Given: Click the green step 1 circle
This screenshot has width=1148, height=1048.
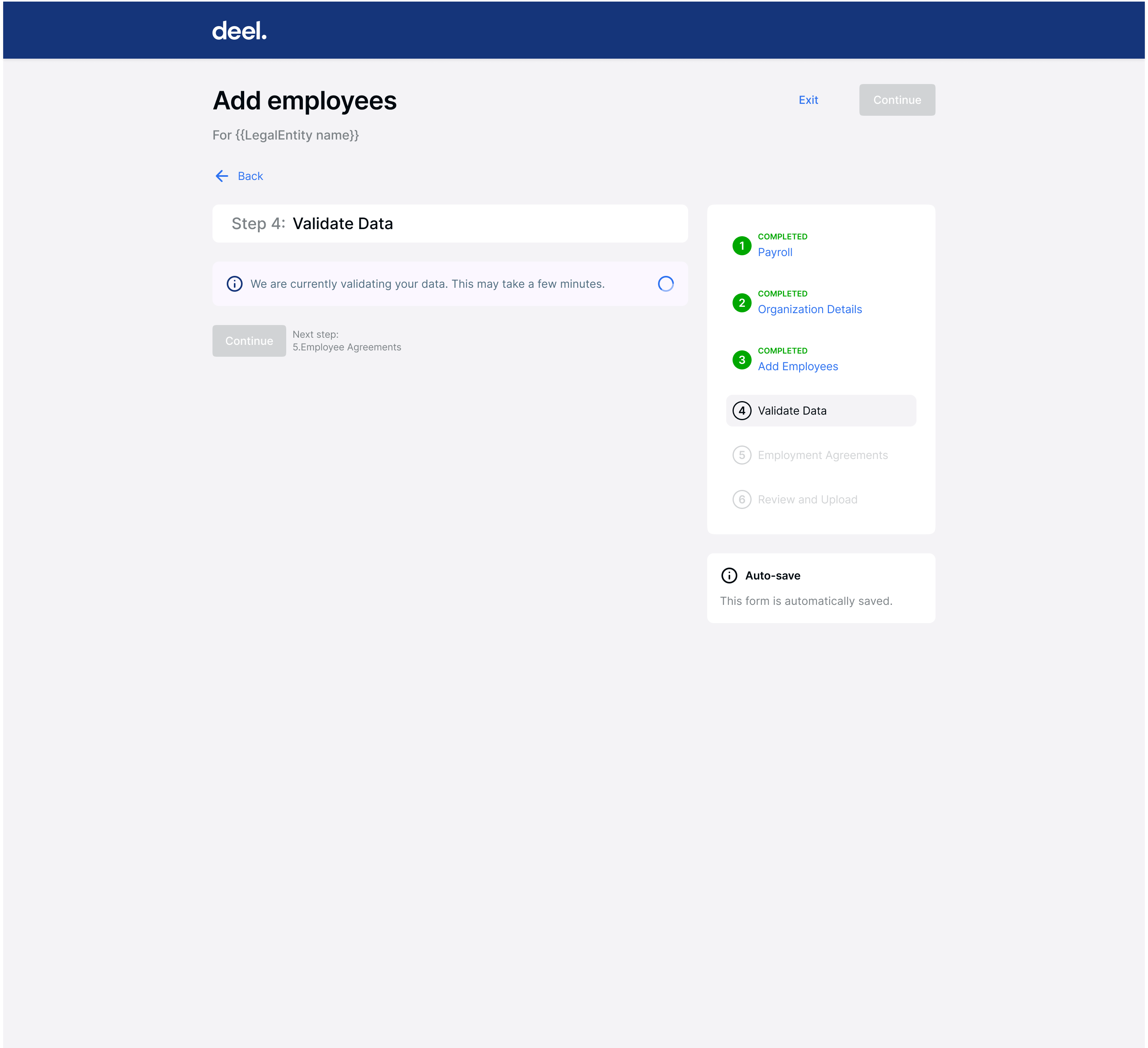Looking at the screenshot, I should point(741,245).
